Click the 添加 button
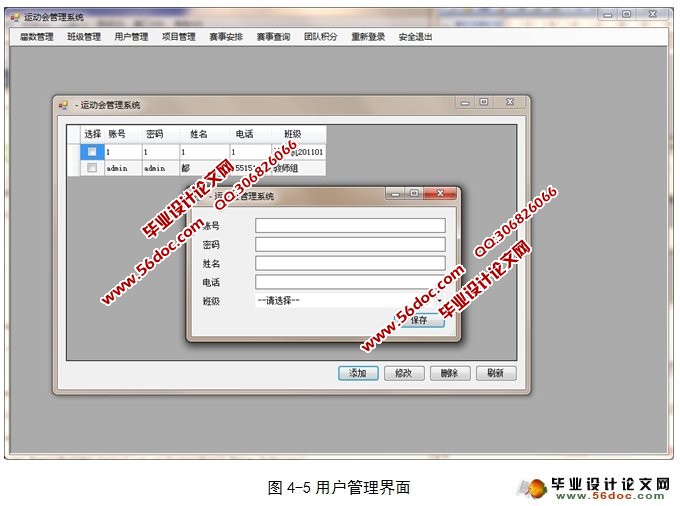The image size is (680, 506). point(358,373)
